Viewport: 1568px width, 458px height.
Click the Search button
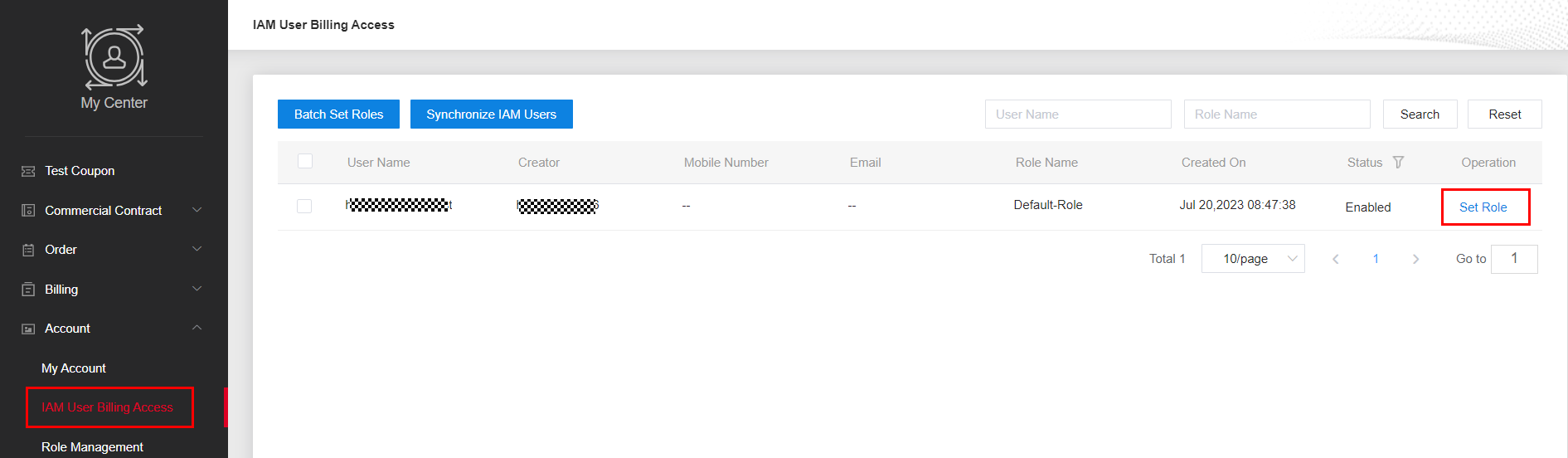tap(1420, 114)
